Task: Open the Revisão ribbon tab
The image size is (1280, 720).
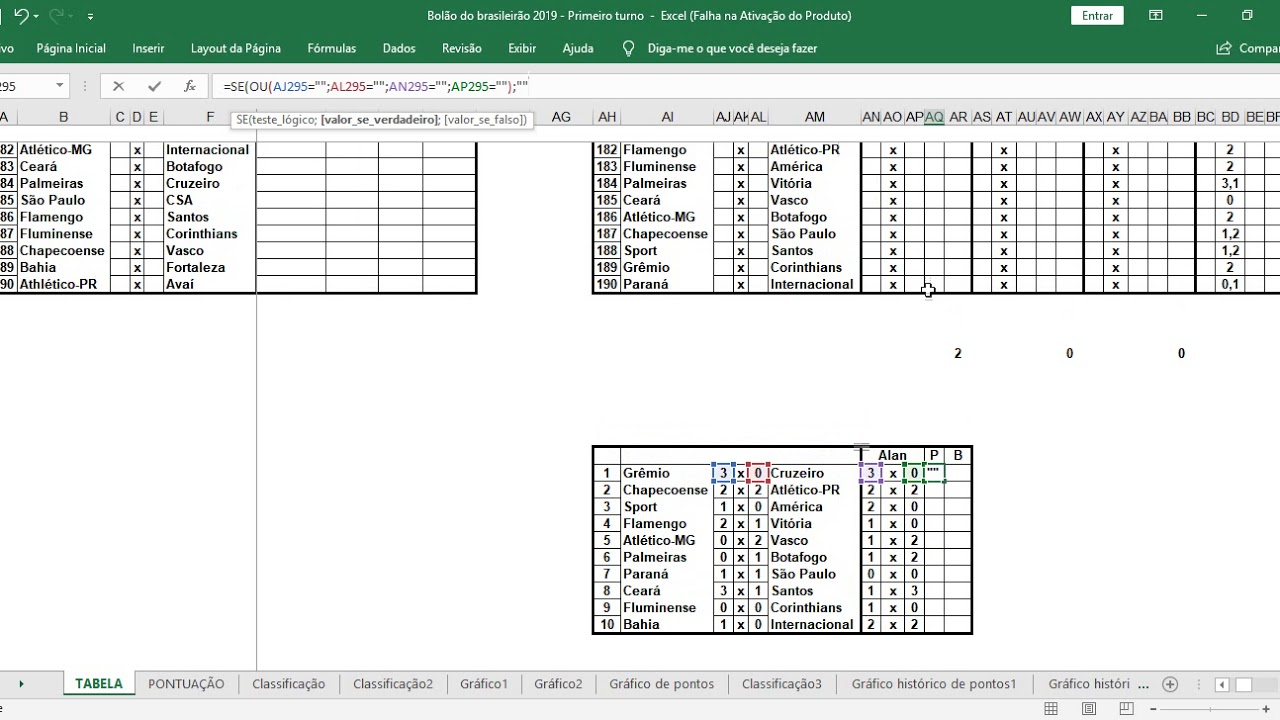Action: click(x=461, y=48)
